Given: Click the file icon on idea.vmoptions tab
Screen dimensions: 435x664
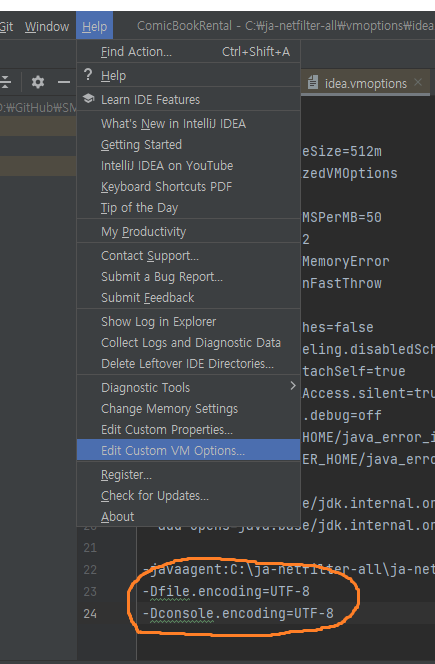Looking at the screenshot, I should click(x=313, y=83).
